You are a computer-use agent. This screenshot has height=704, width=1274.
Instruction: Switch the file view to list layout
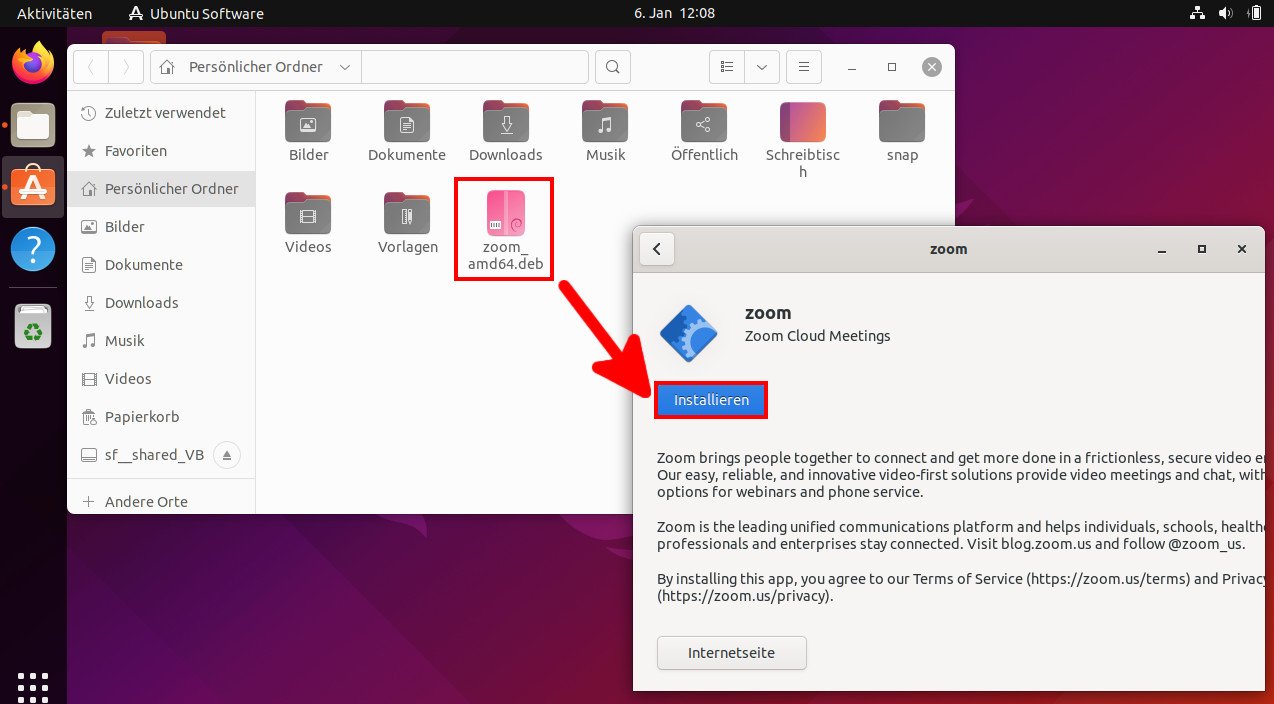[x=727, y=66]
